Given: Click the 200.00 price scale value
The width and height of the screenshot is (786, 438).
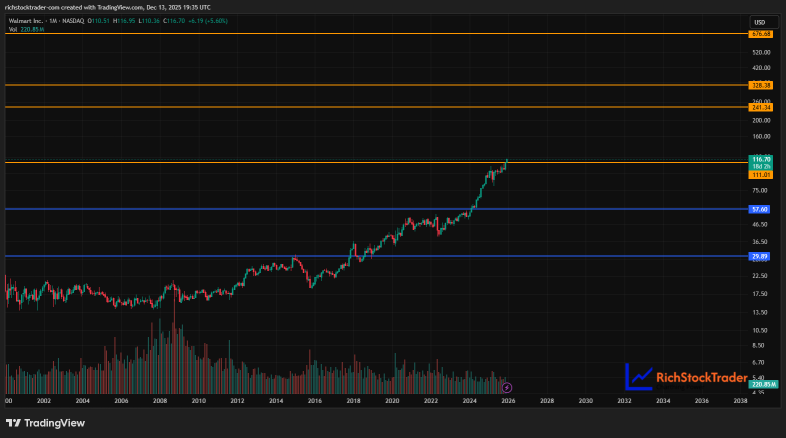Looking at the screenshot, I should (x=760, y=120).
